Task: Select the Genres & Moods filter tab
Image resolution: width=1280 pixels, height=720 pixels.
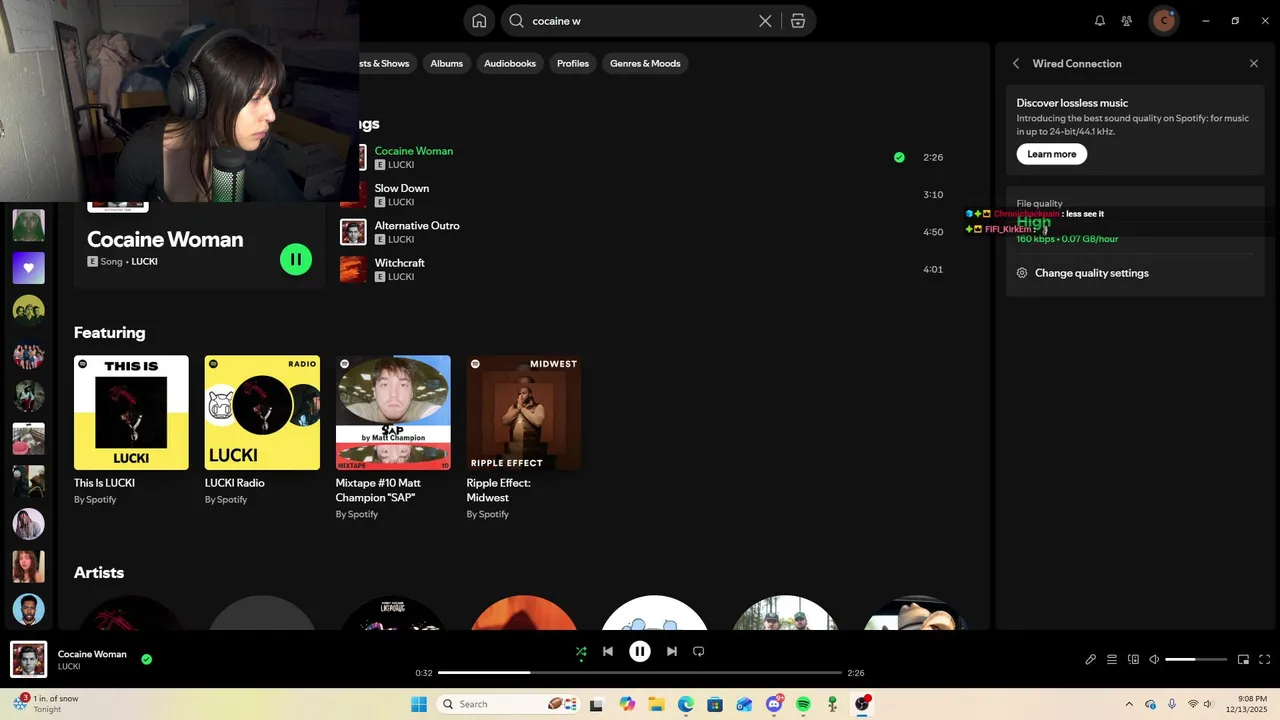Action: pyautogui.click(x=645, y=63)
